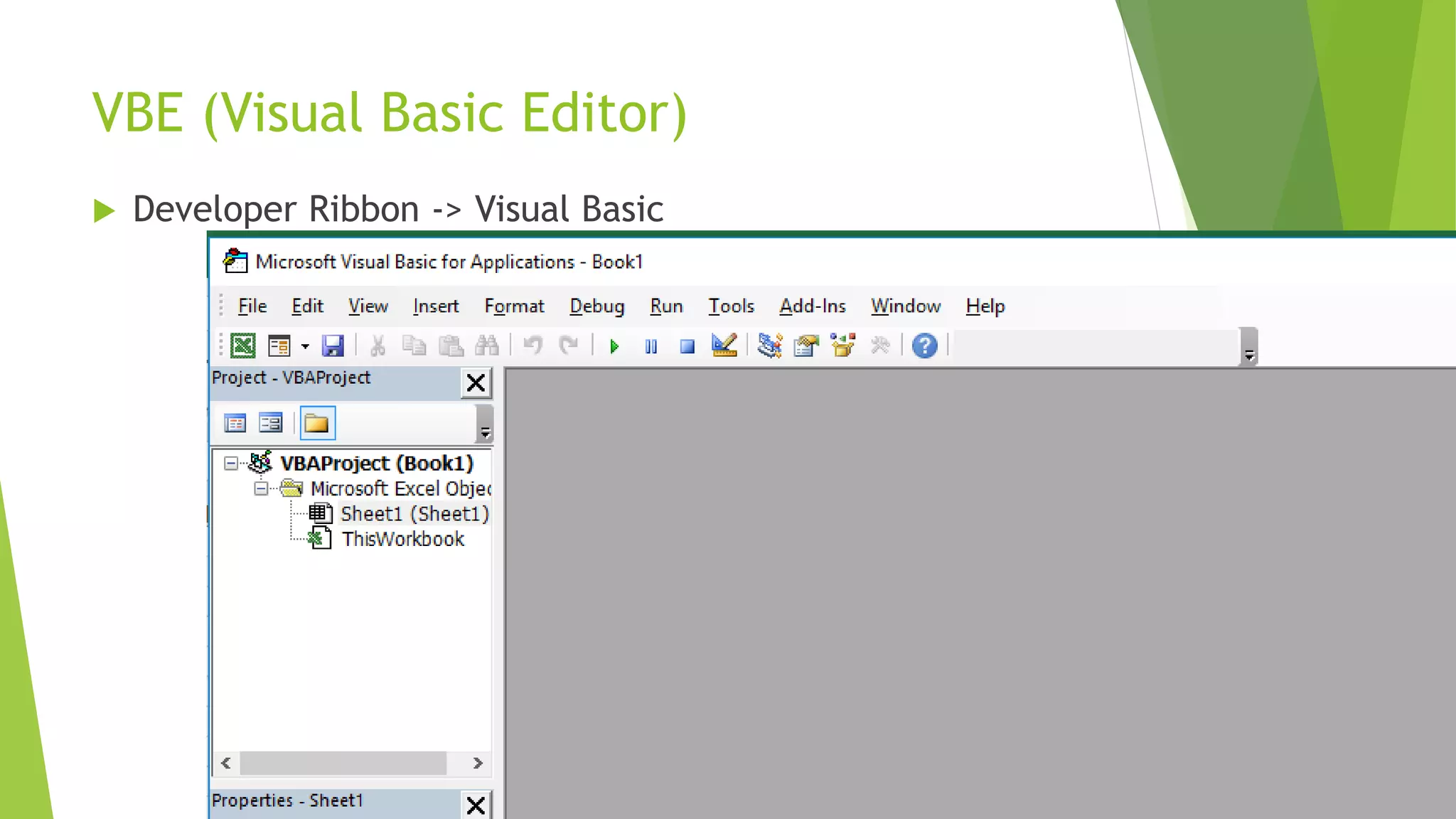Screen dimensions: 1456x819
Task: Select ThisWorkbook in project tree
Action: click(403, 540)
